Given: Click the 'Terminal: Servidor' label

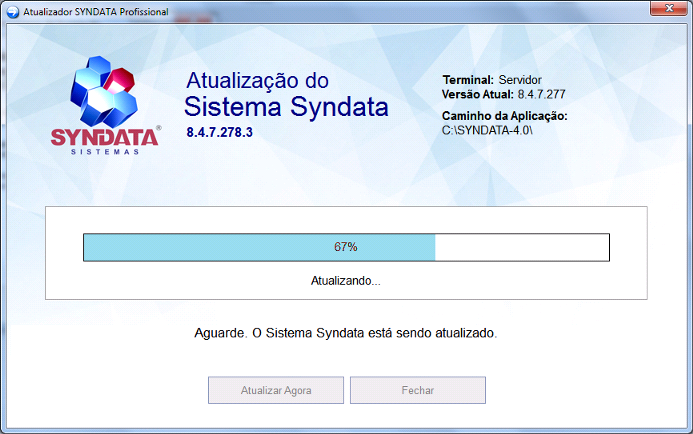Looking at the screenshot, I should point(492,80).
